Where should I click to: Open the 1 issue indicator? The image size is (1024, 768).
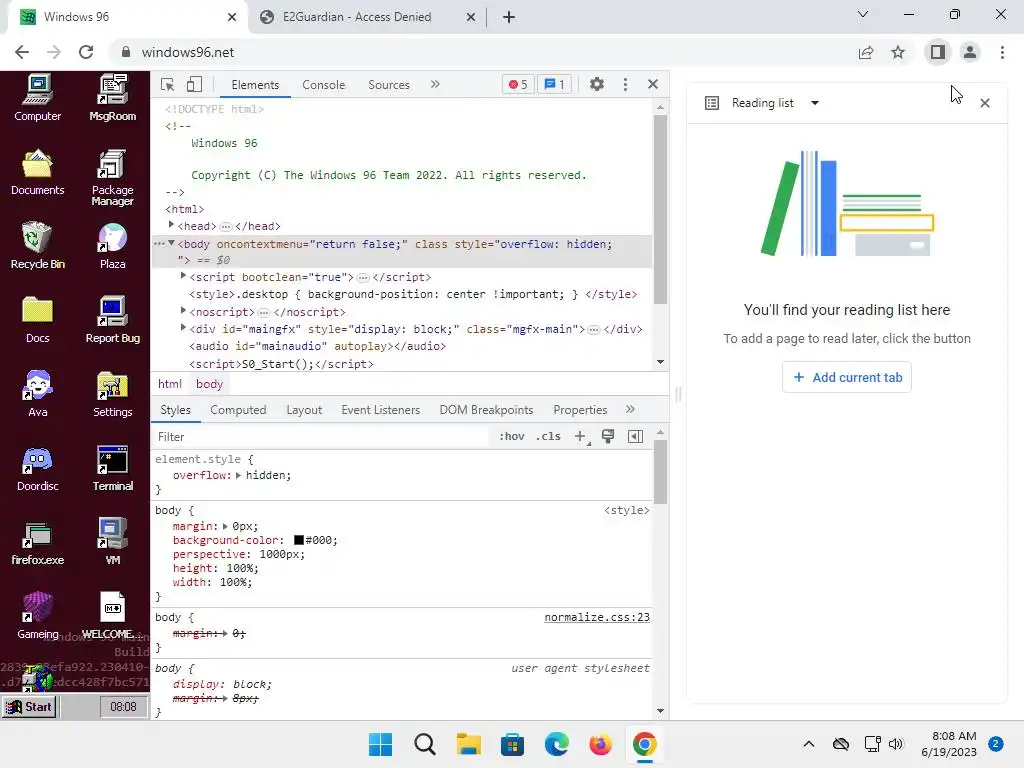[x=554, y=84]
